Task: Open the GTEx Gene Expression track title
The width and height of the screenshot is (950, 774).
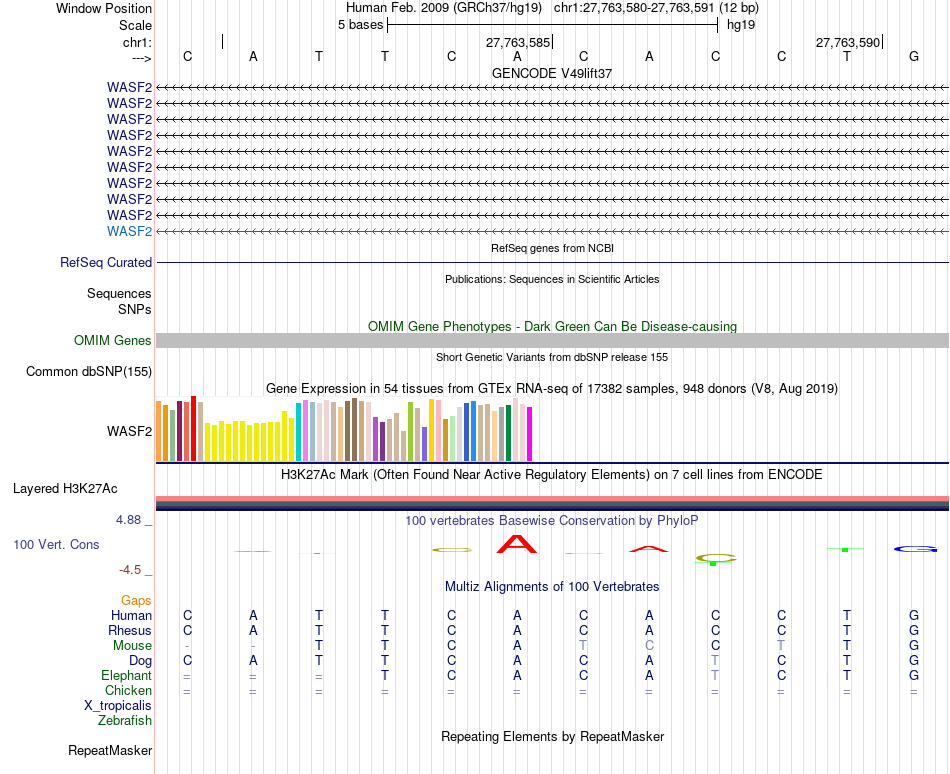Action: coord(552,389)
